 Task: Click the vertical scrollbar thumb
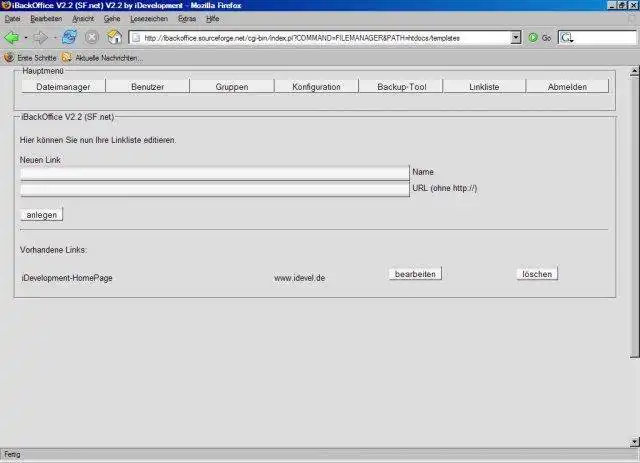[x=634, y=216]
